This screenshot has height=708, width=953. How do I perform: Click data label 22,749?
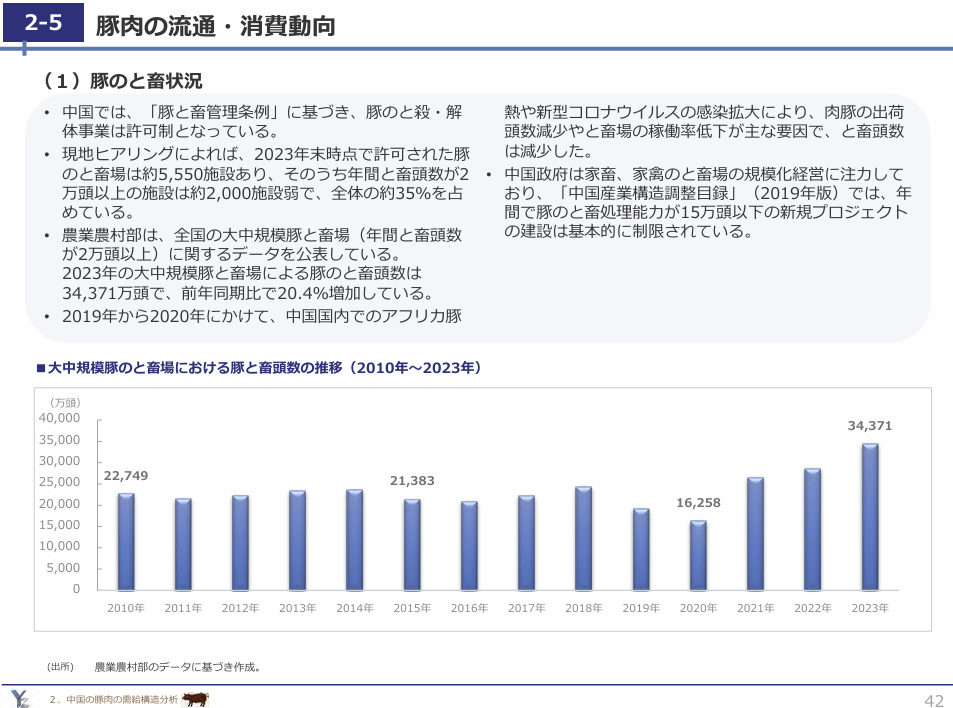[126, 476]
